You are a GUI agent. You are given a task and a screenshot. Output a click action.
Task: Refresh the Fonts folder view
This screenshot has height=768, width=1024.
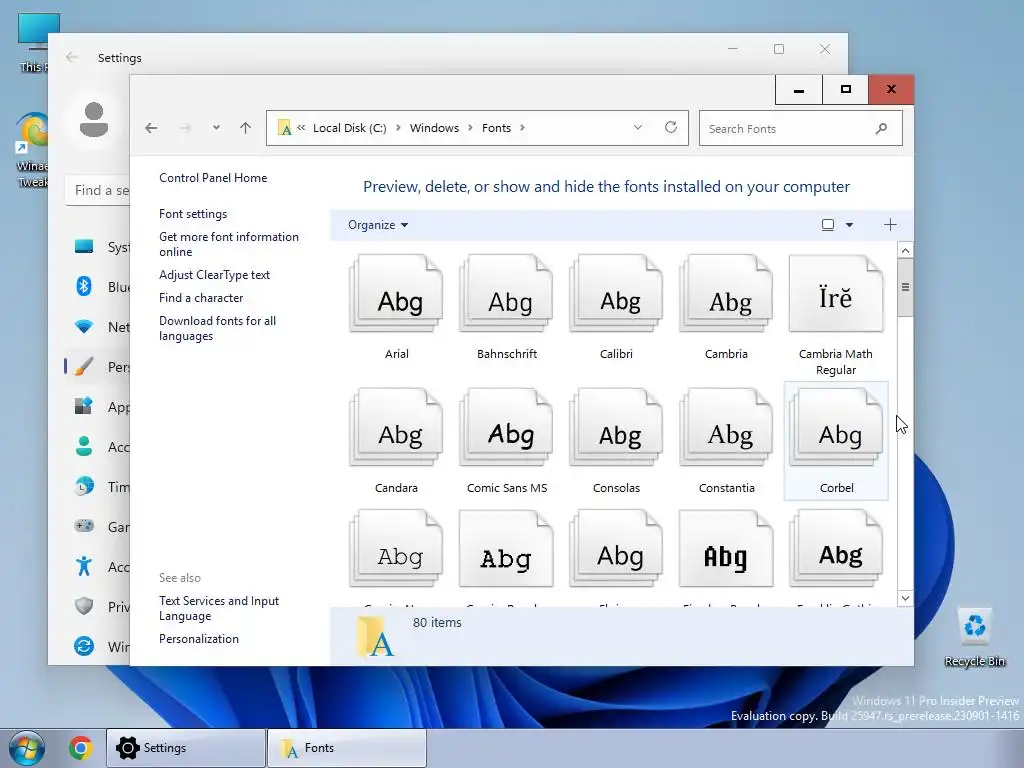pyautogui.click(x=671, y=127)
